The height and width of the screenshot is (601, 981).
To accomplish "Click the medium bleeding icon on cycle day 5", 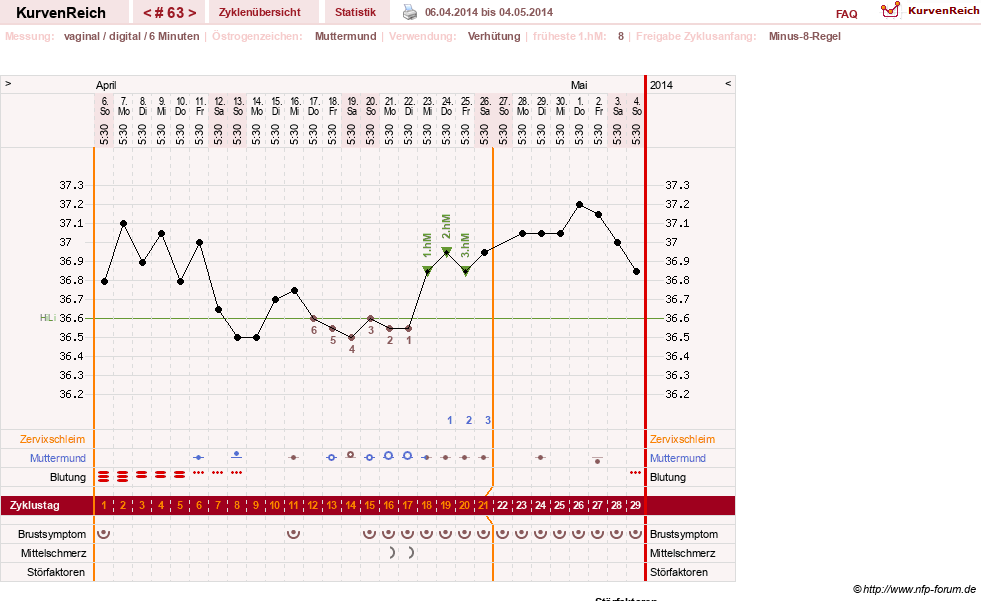I will (x=180, y=475).
